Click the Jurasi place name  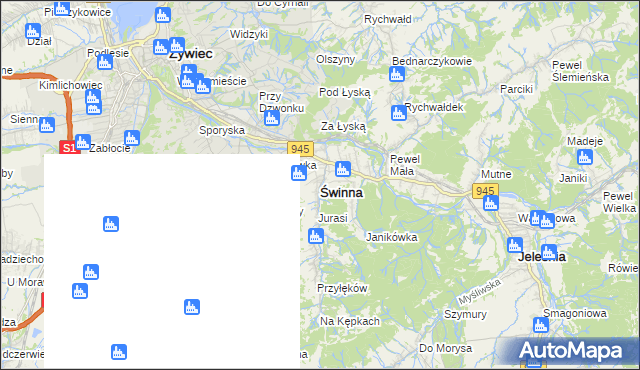(333, 218)
